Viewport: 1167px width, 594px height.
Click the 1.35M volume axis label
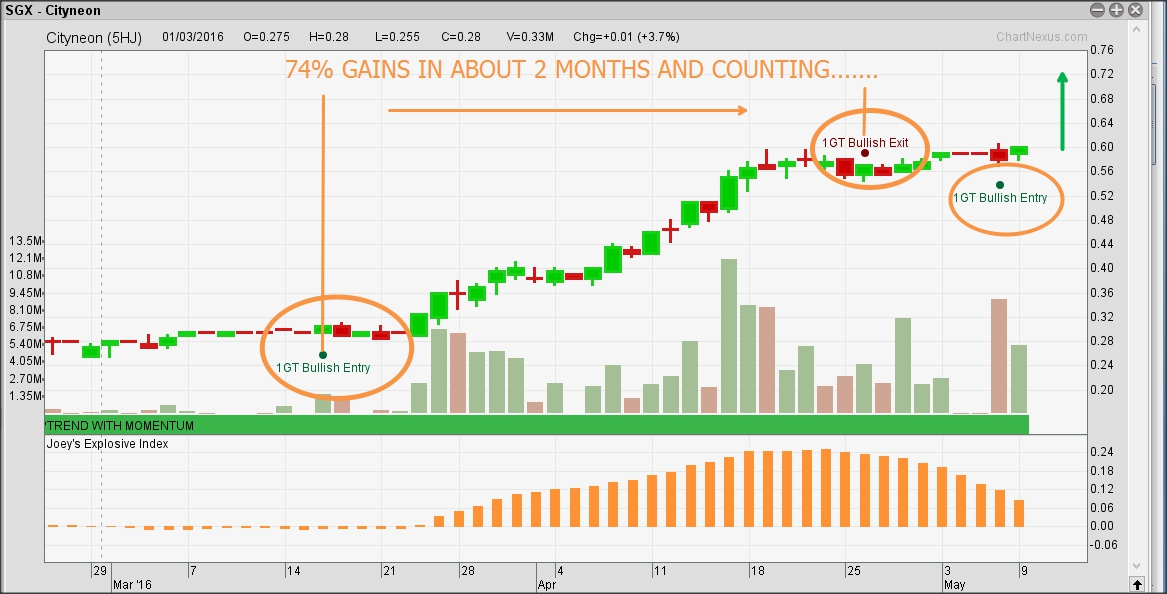[25, 396]
